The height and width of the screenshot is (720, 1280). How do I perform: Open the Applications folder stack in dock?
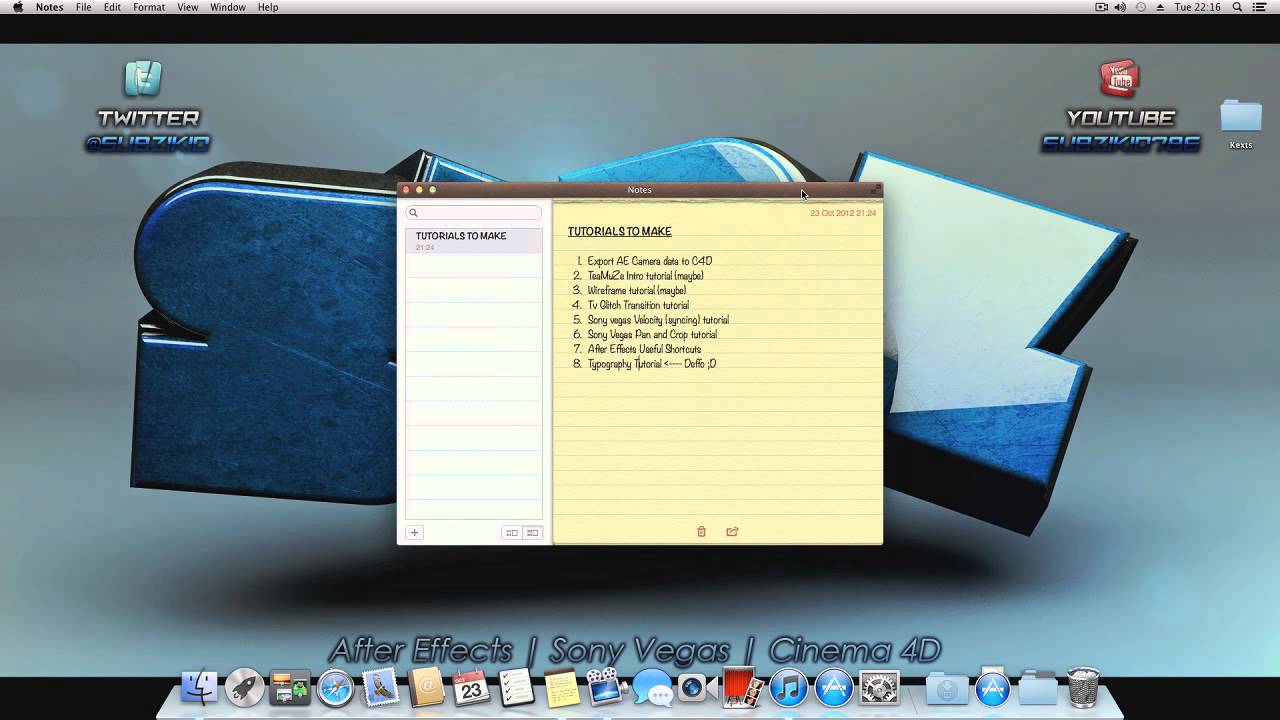coord(992,687)
